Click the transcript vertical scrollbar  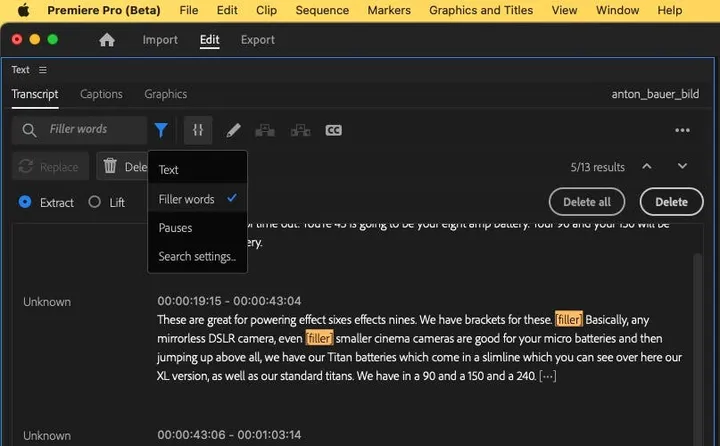click(x=698, y=349)
